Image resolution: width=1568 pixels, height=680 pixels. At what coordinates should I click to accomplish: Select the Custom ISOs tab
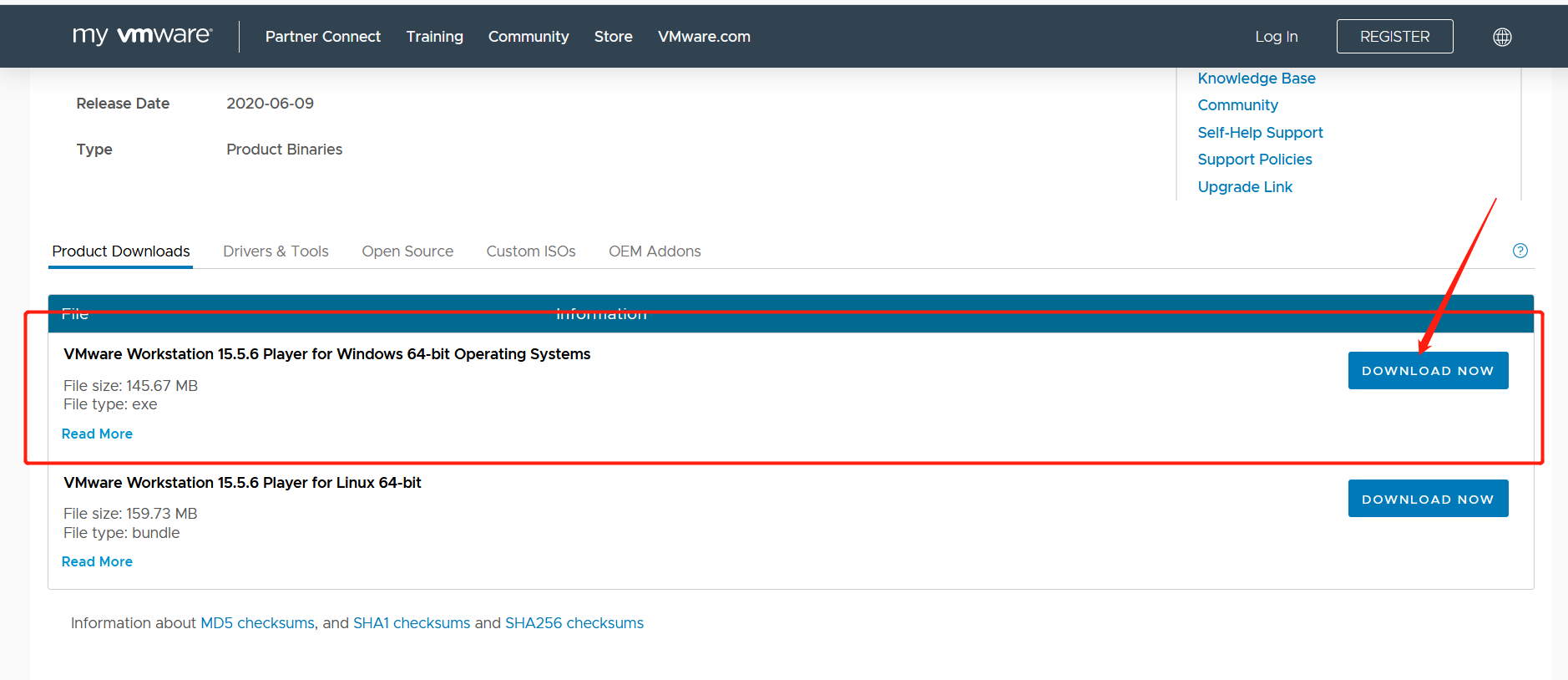tap(531, 251)
